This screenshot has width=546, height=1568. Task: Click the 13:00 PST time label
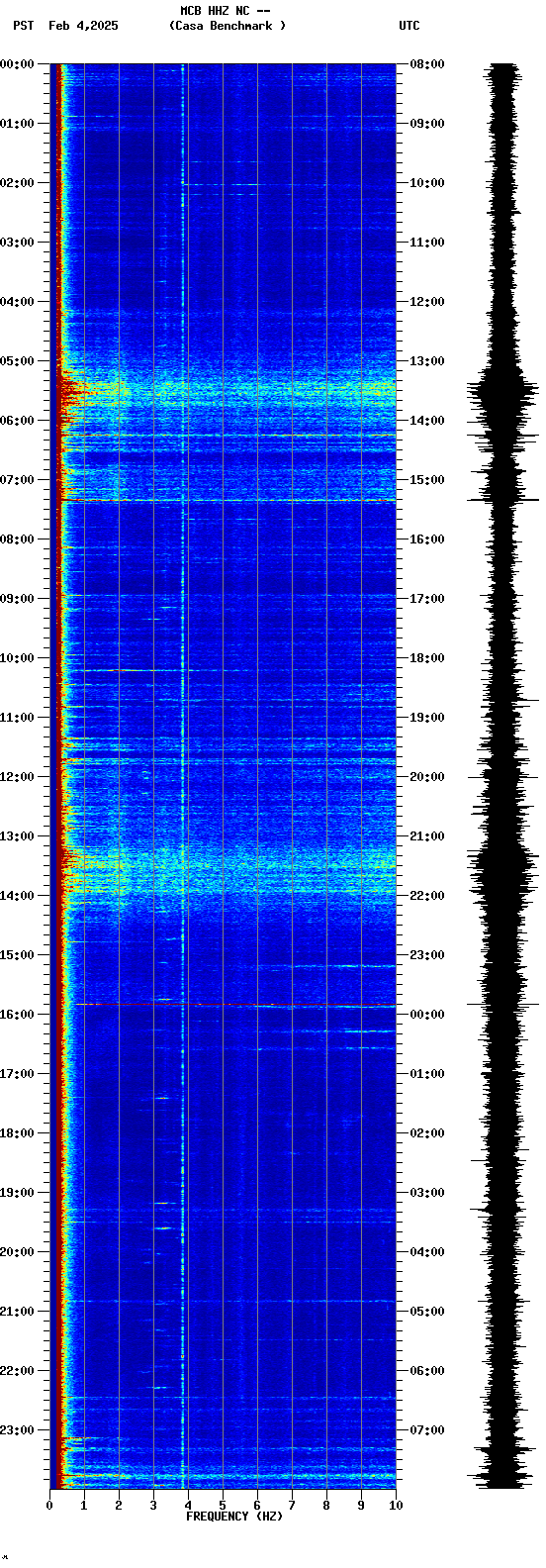click(x=17, y=836)
